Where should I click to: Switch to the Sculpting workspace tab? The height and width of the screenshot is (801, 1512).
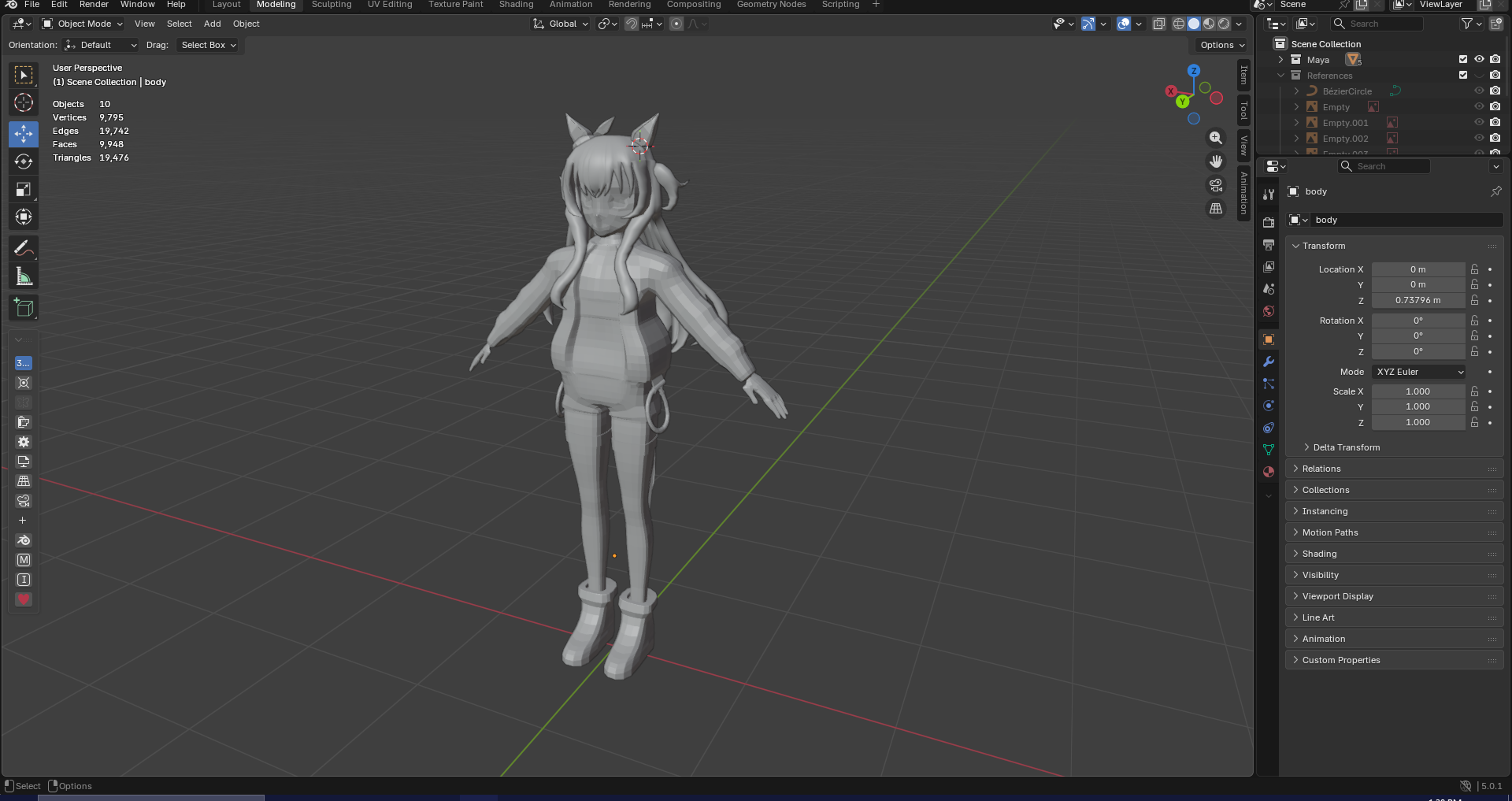[x=332, y=5]
